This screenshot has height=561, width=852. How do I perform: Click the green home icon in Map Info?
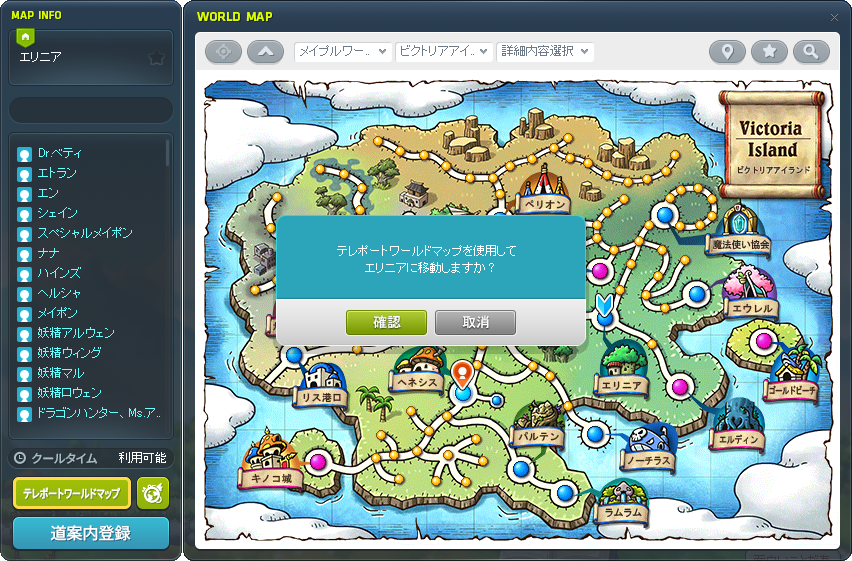[26, 37]
